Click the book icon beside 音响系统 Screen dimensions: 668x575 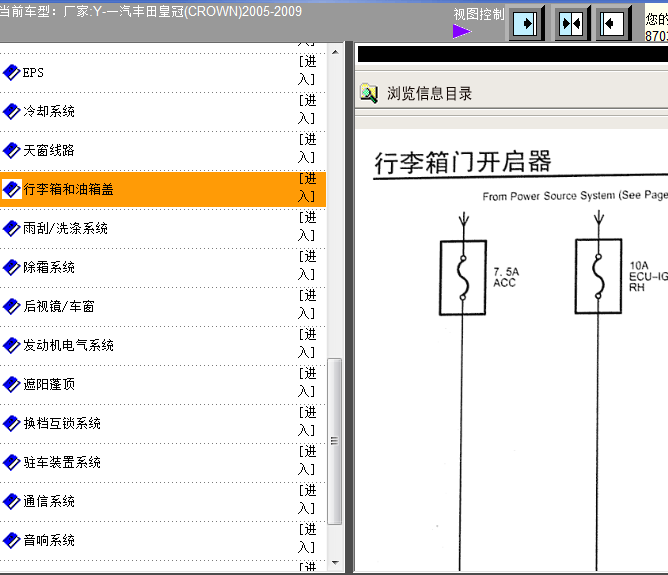(11, 540)
